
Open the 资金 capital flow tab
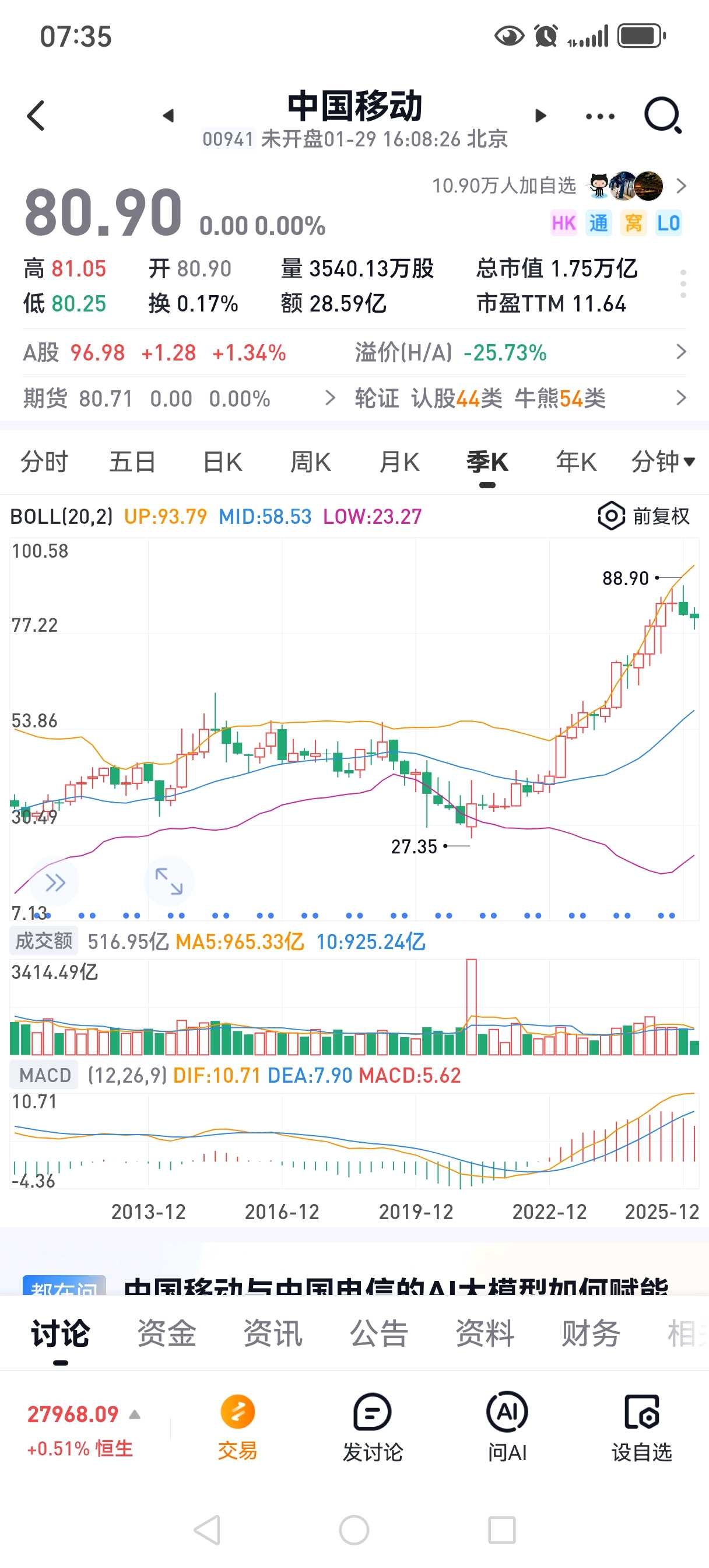tap(167, 1333)
